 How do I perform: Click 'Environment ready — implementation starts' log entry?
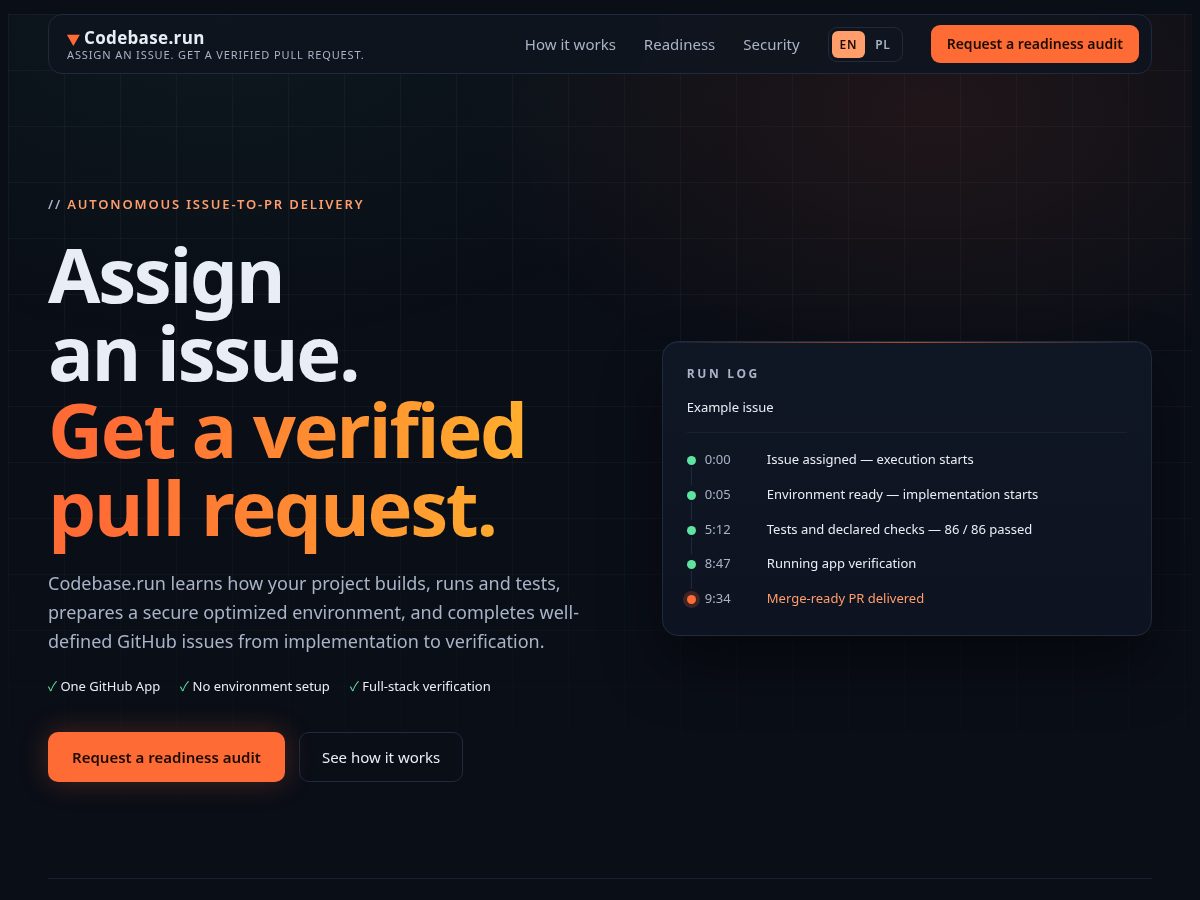click(x=902, y=495)
